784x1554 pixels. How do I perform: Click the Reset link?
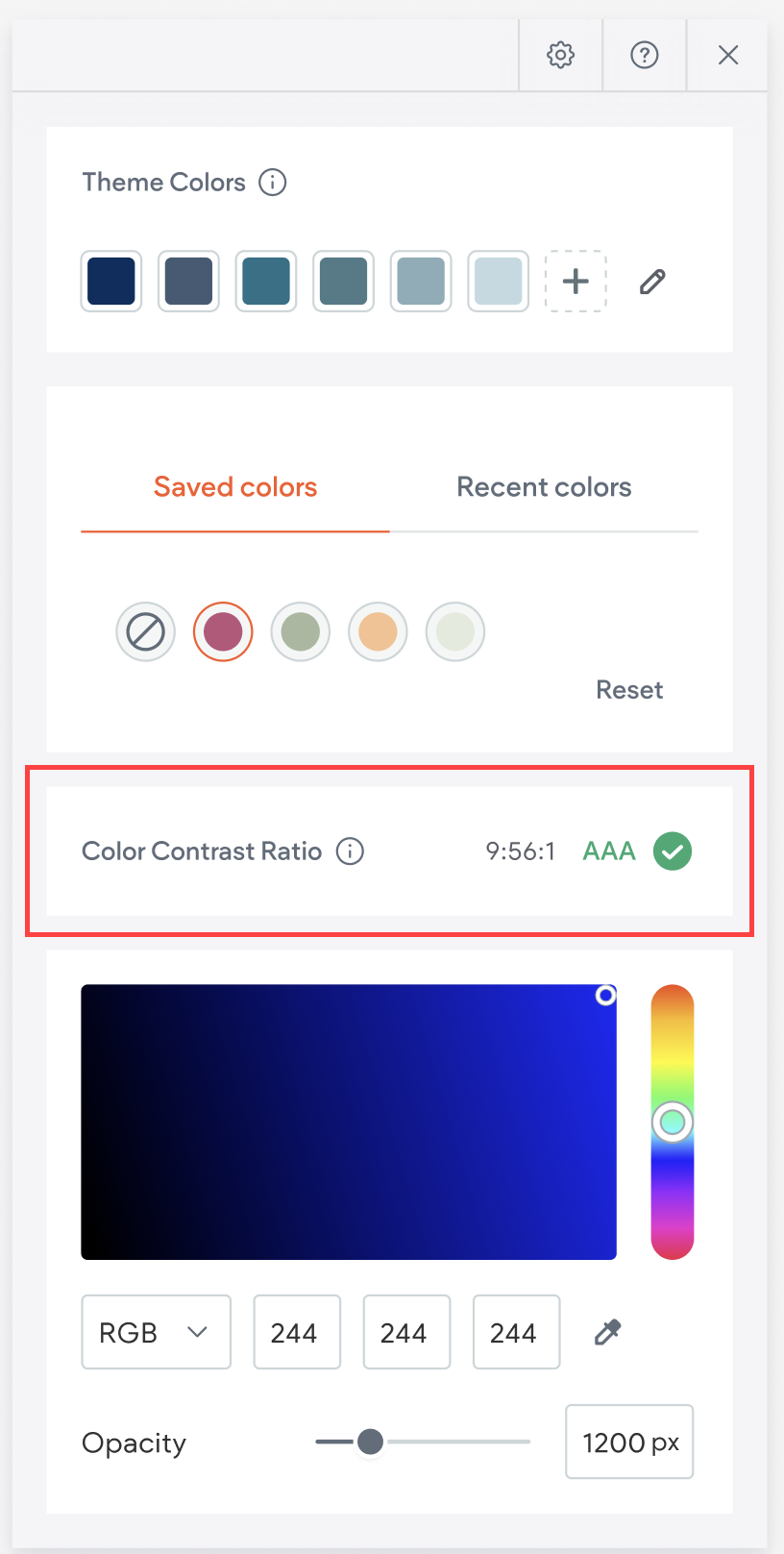click(x=629, y=689)
